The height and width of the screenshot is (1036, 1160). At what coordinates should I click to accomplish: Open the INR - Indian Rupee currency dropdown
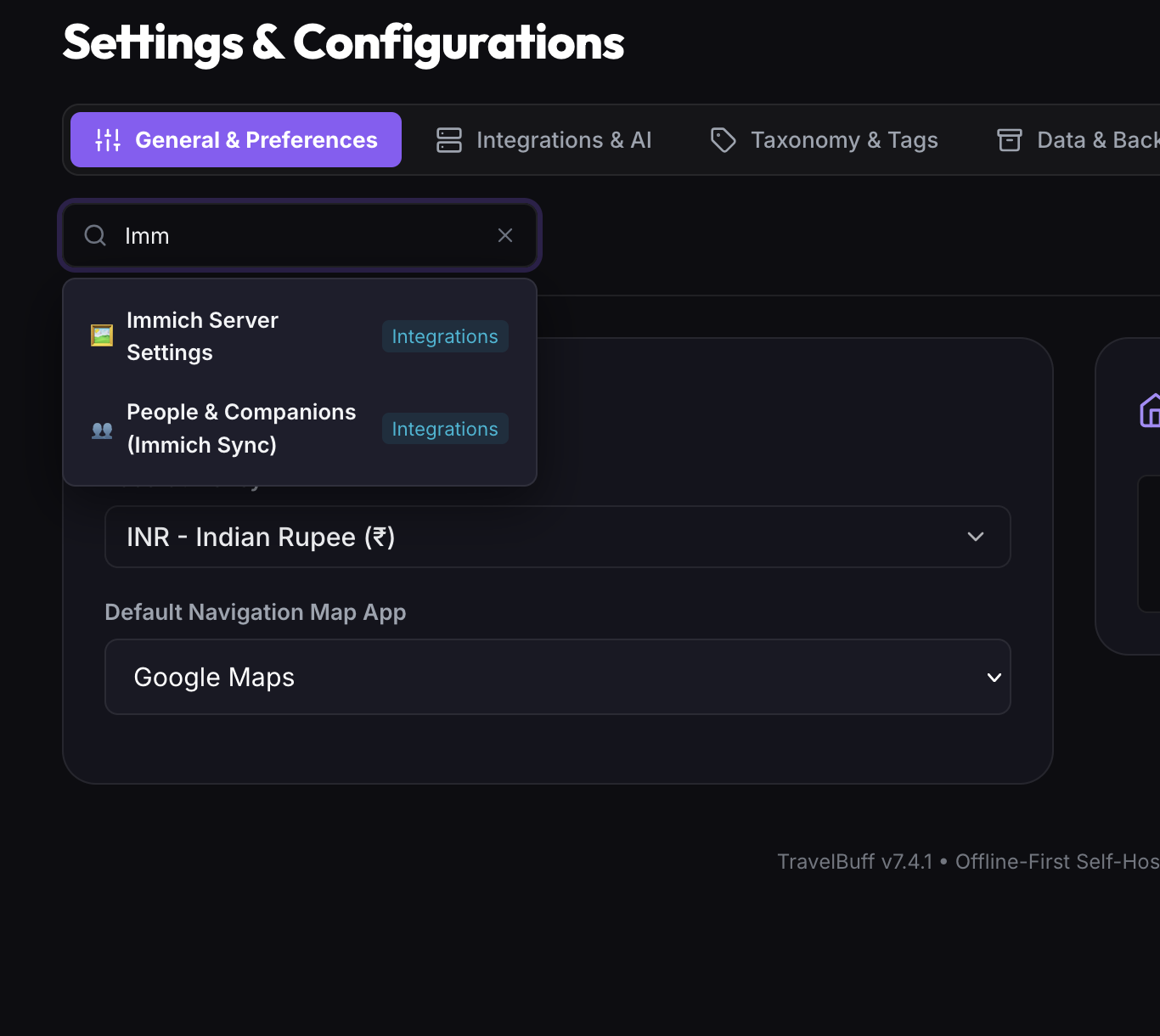(558, 537)
